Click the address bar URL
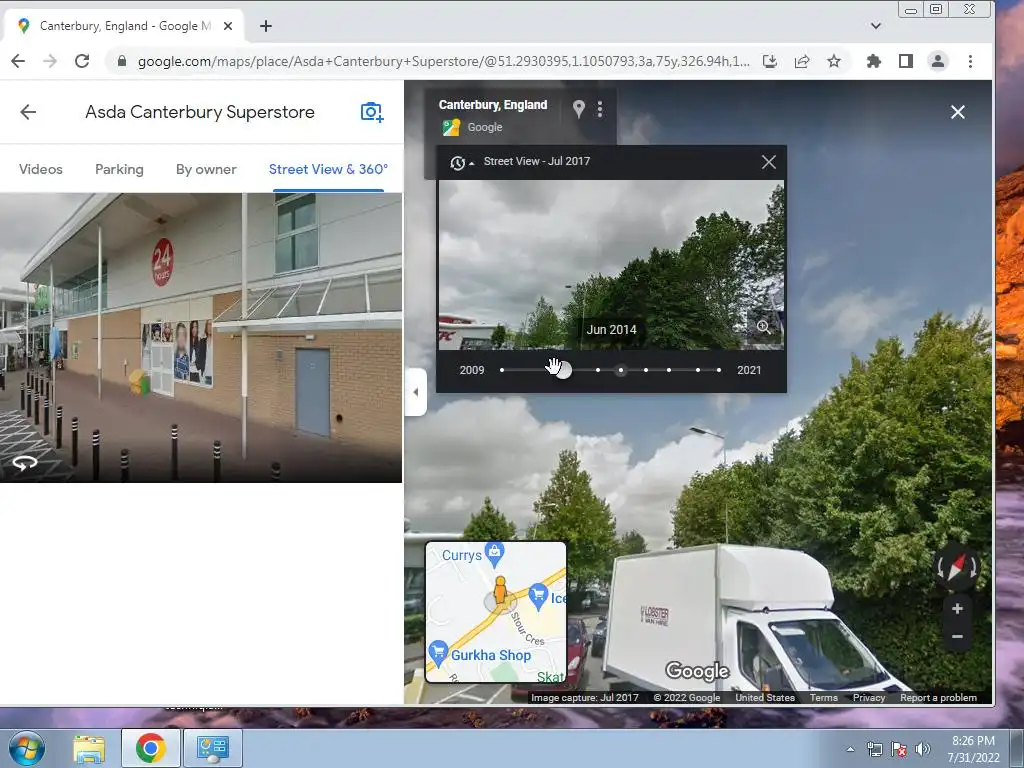The width and height of the screenshot is (1024, 768). coord(443,61)
